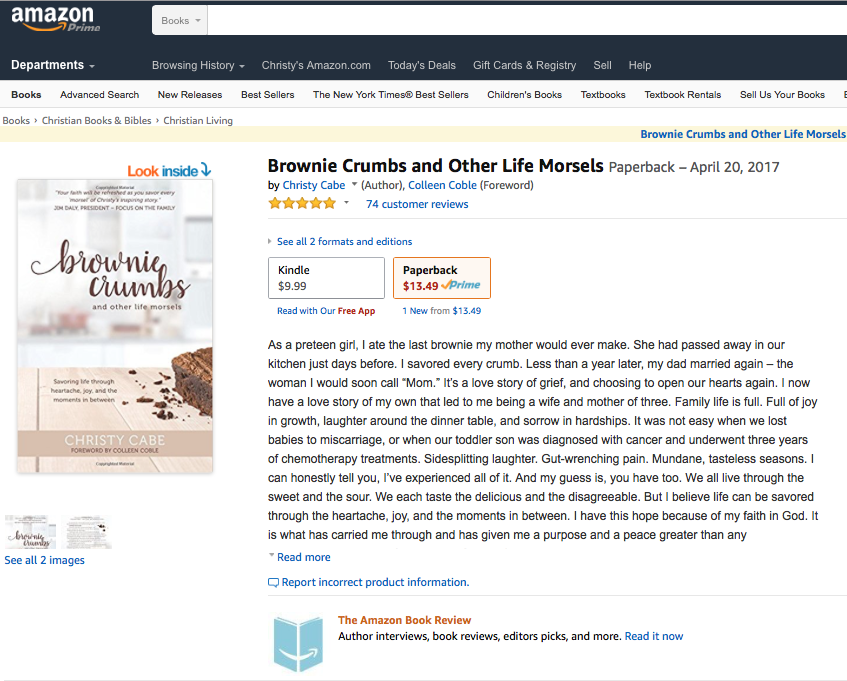Click the Look inside arrow badge
Screen dimensions: 847x681
point(169,170)
